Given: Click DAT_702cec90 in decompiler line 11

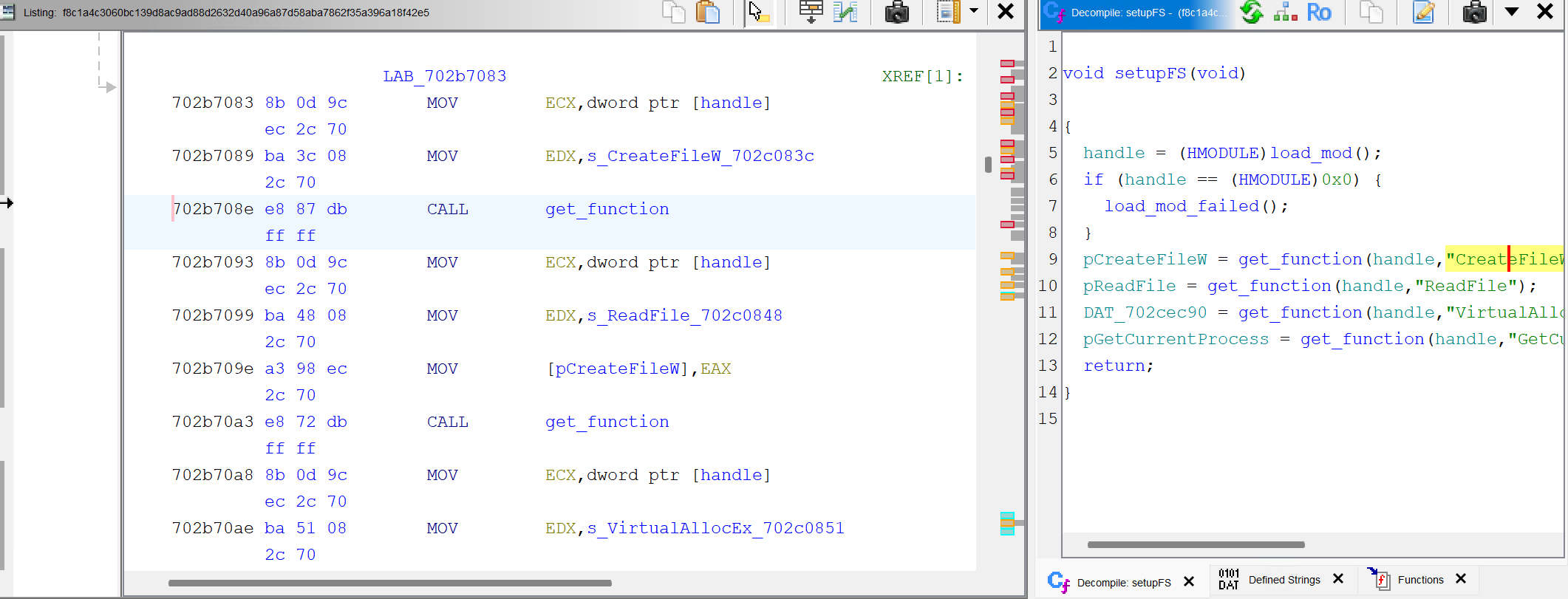Looking at the screenshot, I should (1145, 312).
